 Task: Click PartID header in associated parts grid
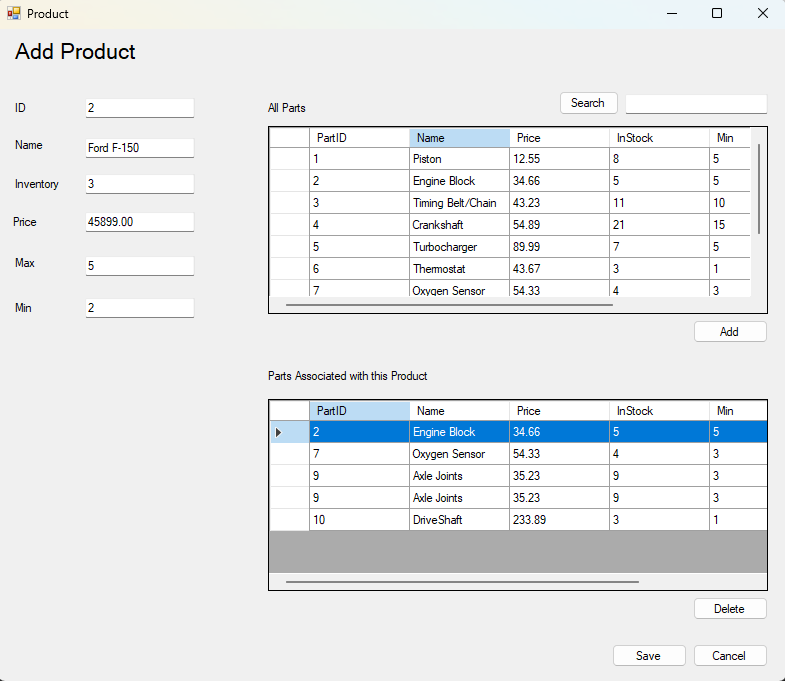coord(359,411)
